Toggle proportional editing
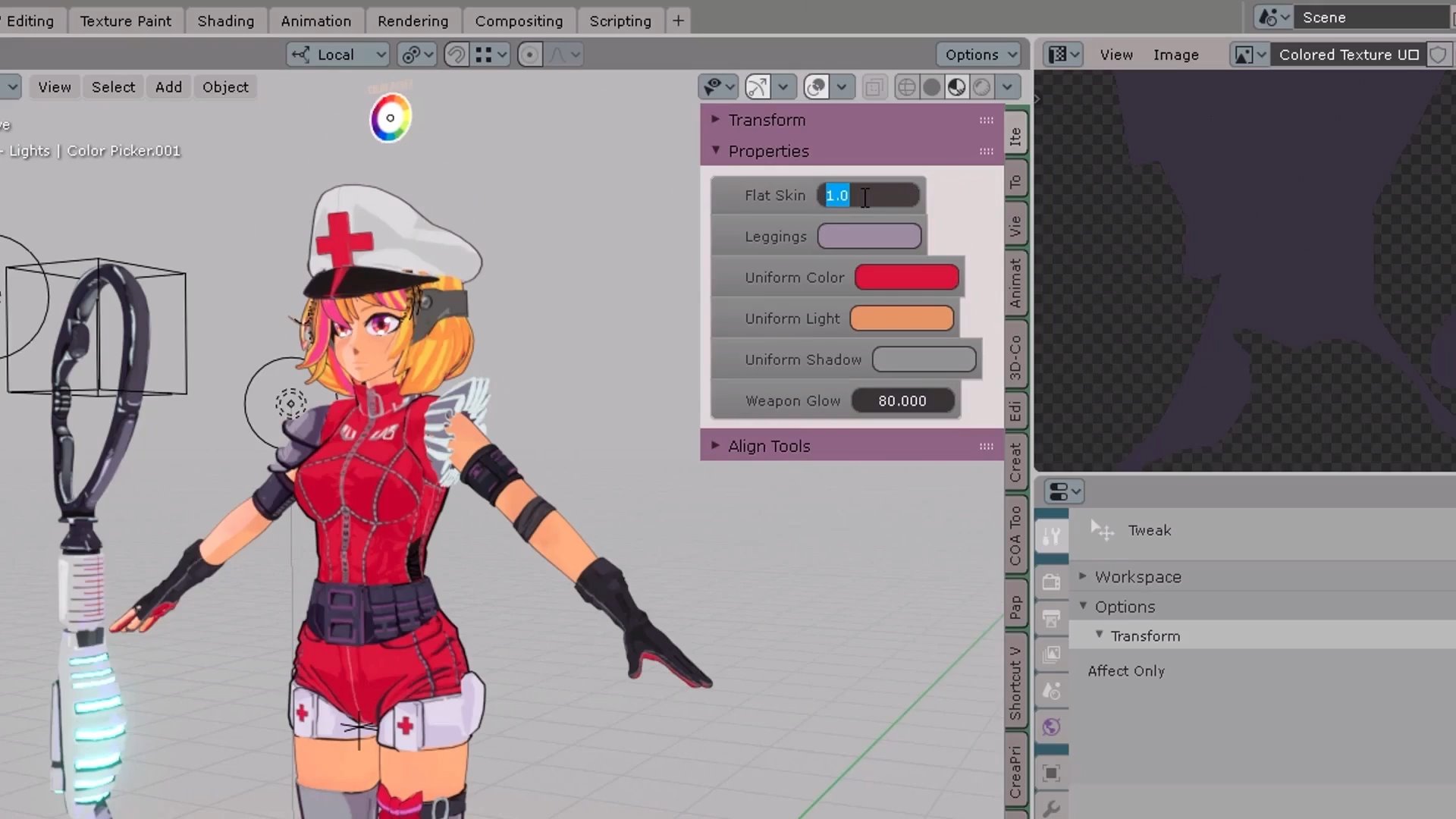1456x819 pixels. (x=530, y=54)
